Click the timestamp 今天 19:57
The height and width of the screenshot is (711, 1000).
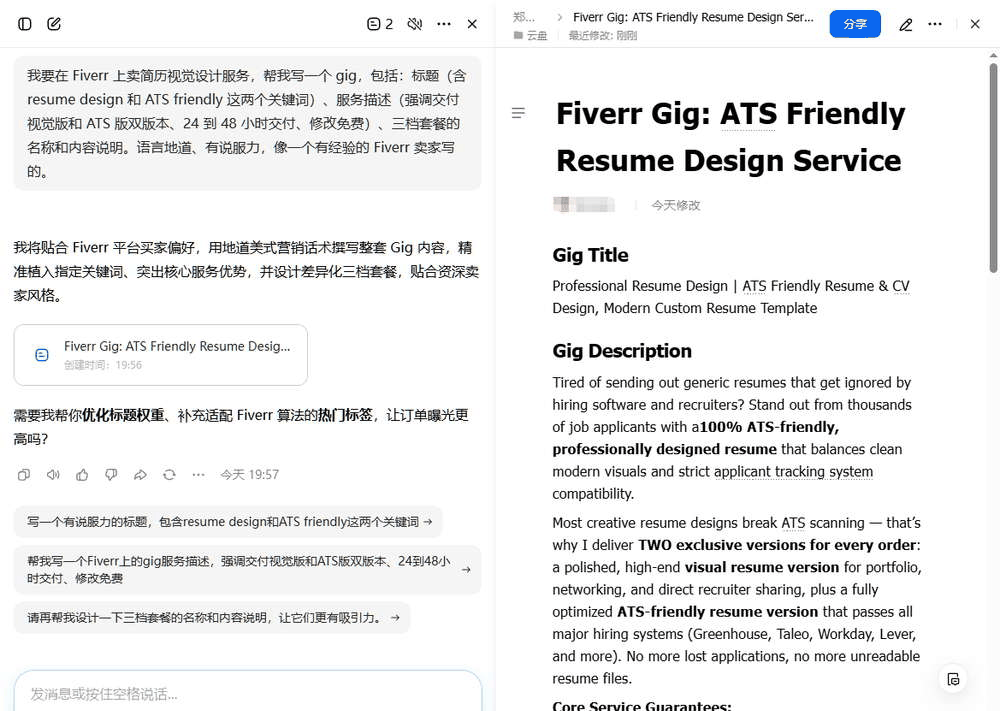coord(249,474)
